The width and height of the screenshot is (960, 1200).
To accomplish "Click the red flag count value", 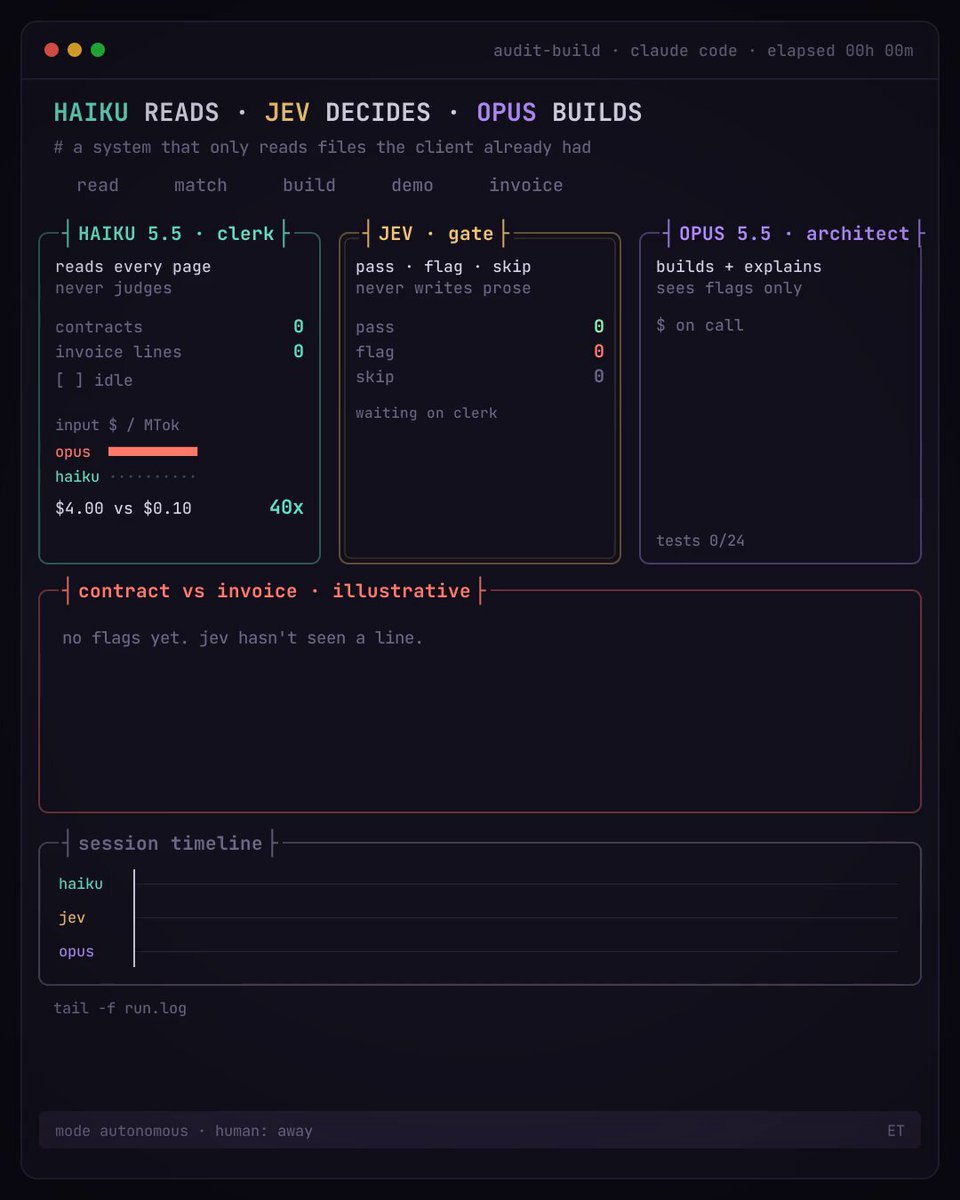I will pyautogui.click(x=598, y=352).
